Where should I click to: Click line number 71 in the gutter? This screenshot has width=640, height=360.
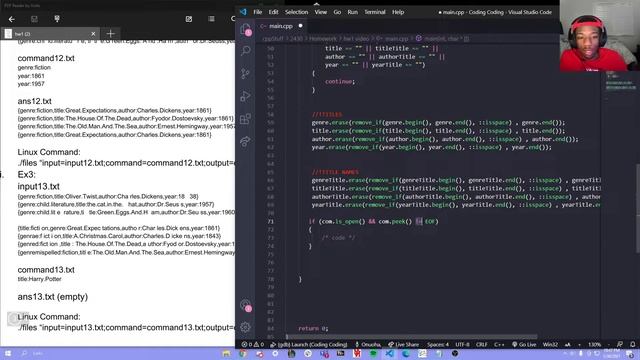coord(271,222)
